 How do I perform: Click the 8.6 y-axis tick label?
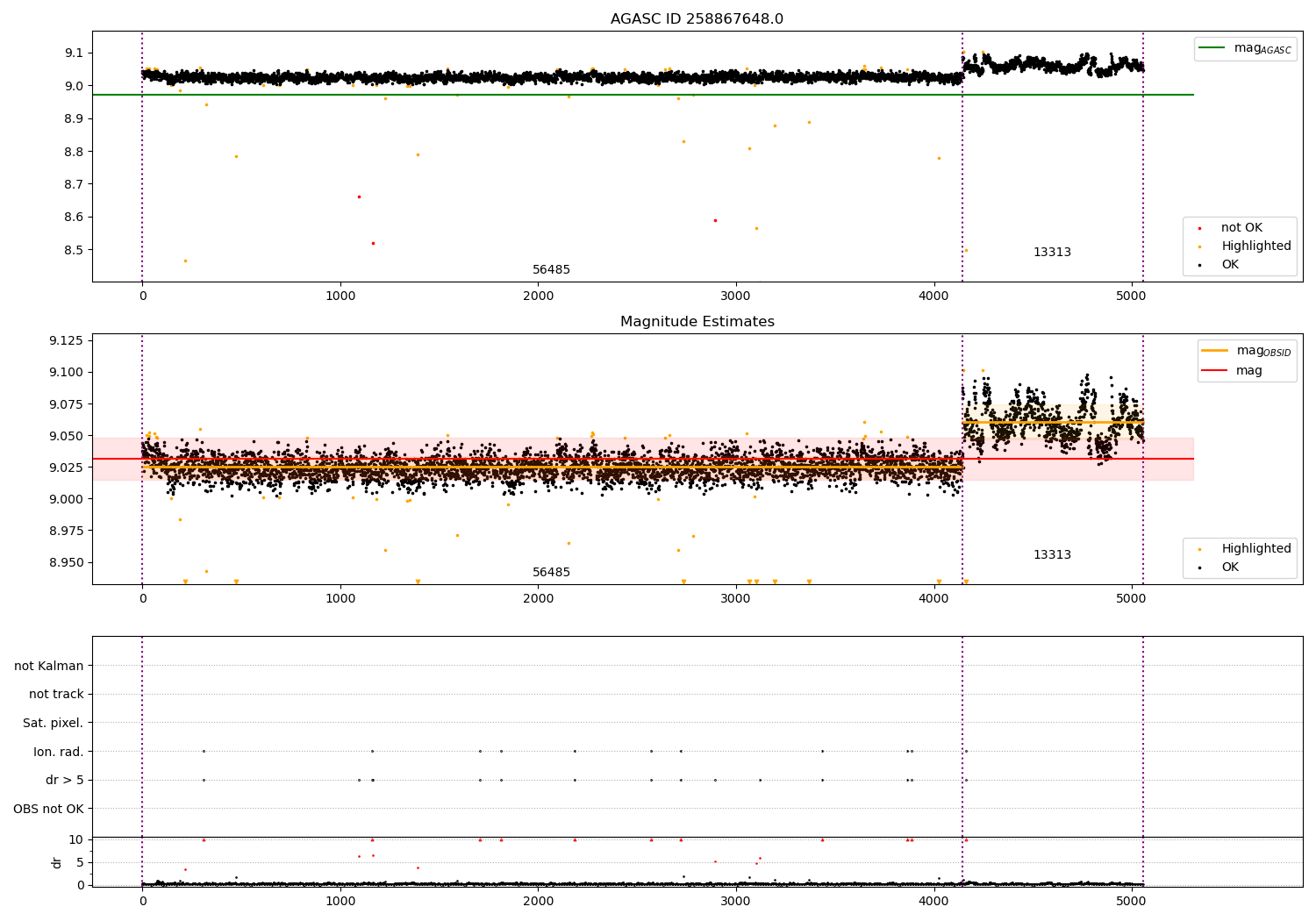75,218
